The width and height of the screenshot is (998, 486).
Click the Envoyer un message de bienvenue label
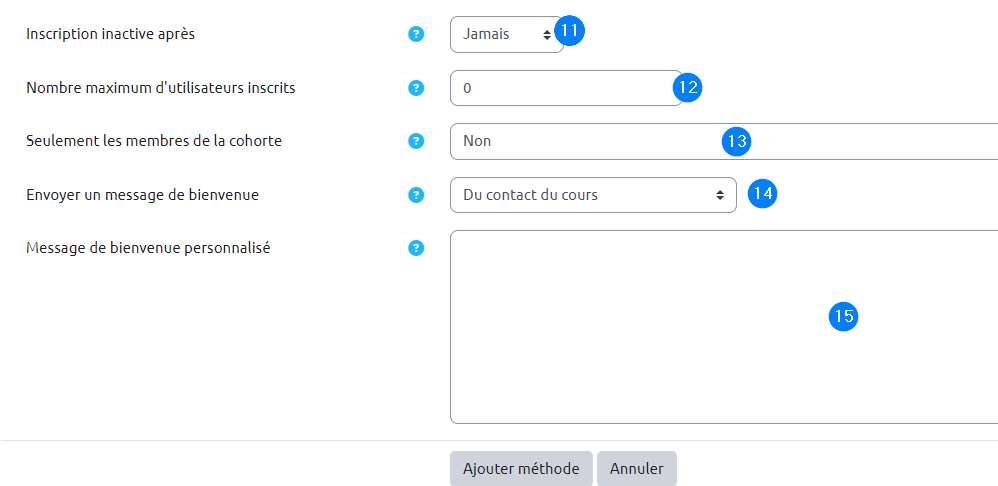click(142, 195)
